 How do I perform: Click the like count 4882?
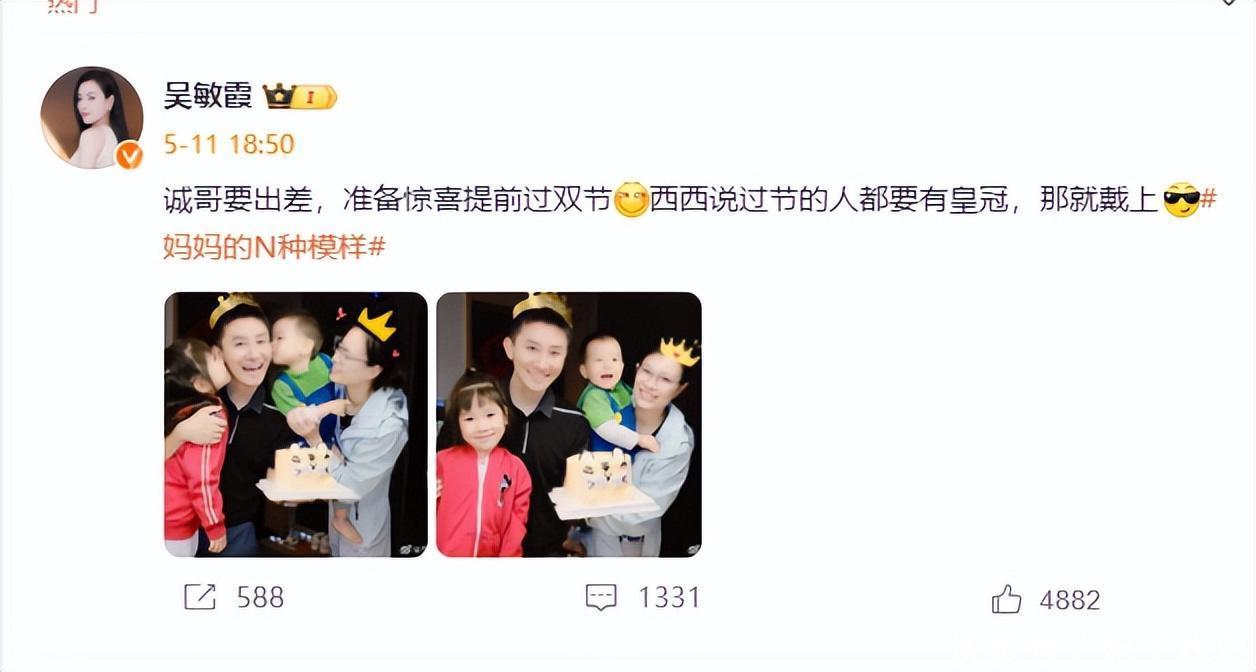point(1070,600)
